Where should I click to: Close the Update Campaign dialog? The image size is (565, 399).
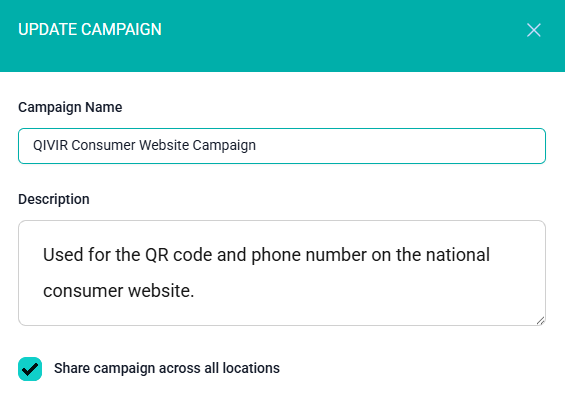click(x=533, y=30)
